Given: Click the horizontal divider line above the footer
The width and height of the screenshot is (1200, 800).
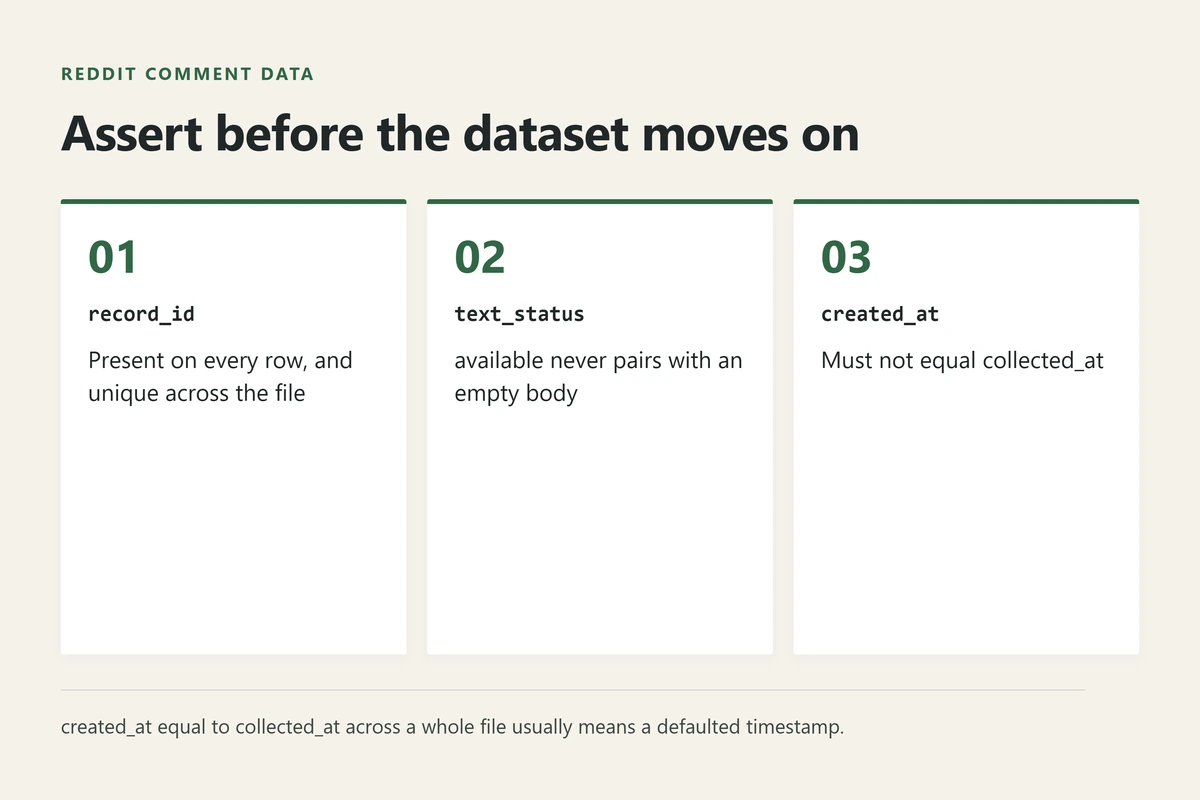Looking at the screenshot, I should 572,690.
